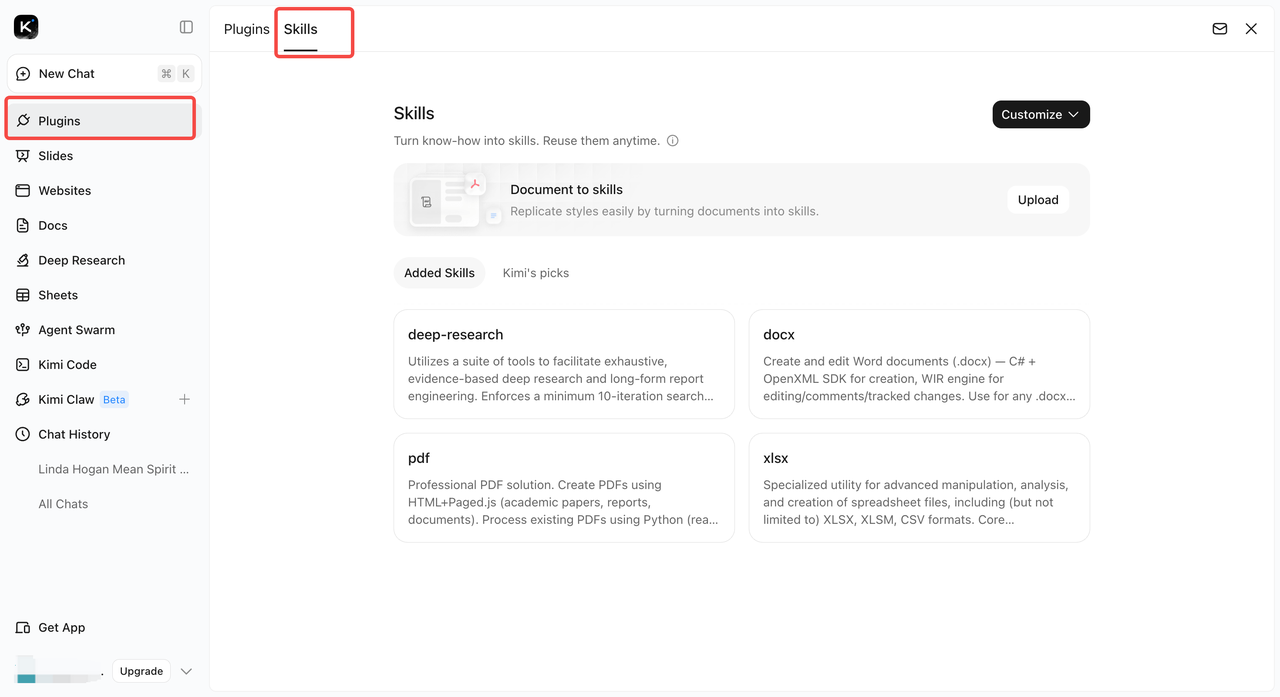Image resolution: width=1280 pixels, height=697 pixels.
Task: Open Agent Swarm in the sidebar
Action: click(104, 330)
